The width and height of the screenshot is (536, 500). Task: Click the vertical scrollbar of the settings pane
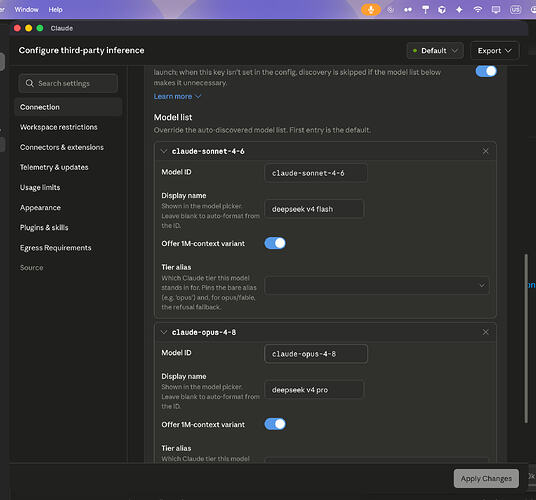(x=526, y=338)
